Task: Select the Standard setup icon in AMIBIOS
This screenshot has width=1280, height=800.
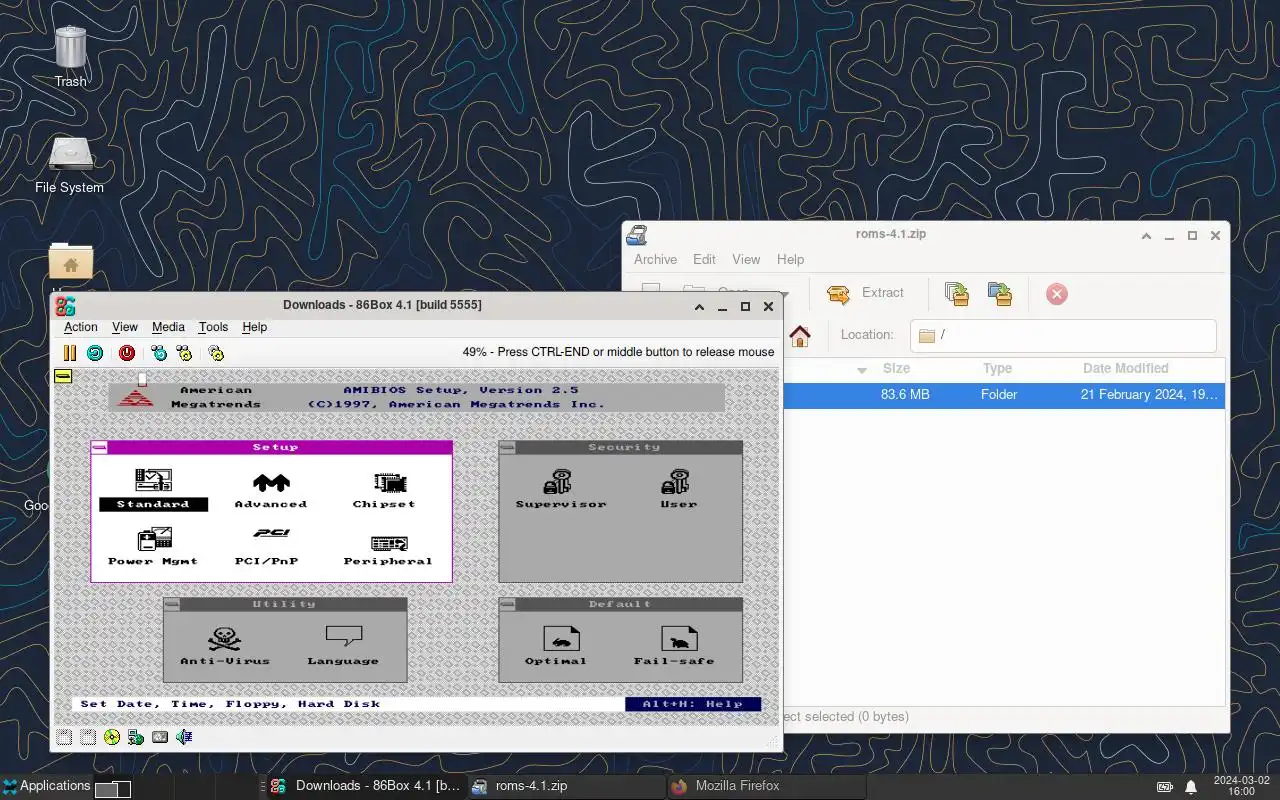Action: tap(153, 489)
